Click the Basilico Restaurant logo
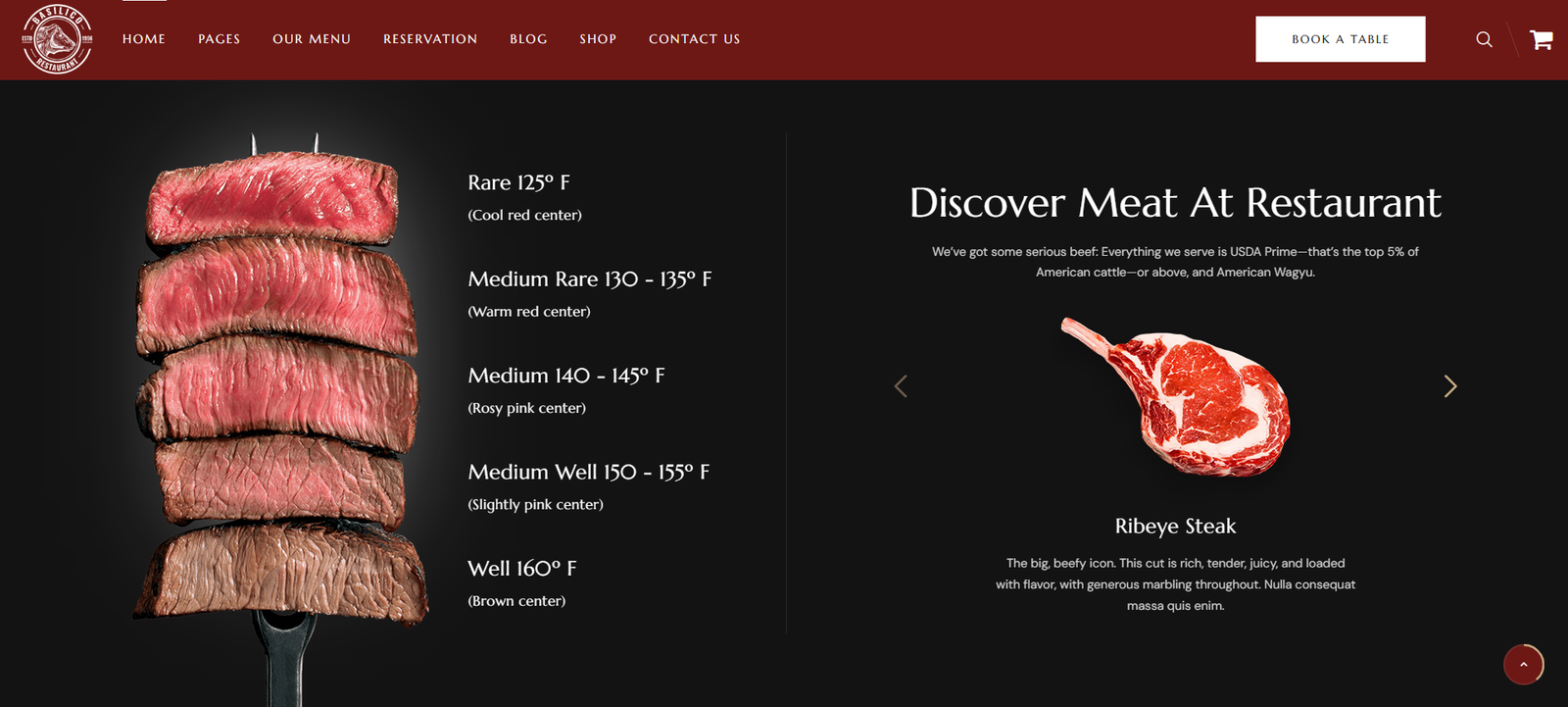 57,39
